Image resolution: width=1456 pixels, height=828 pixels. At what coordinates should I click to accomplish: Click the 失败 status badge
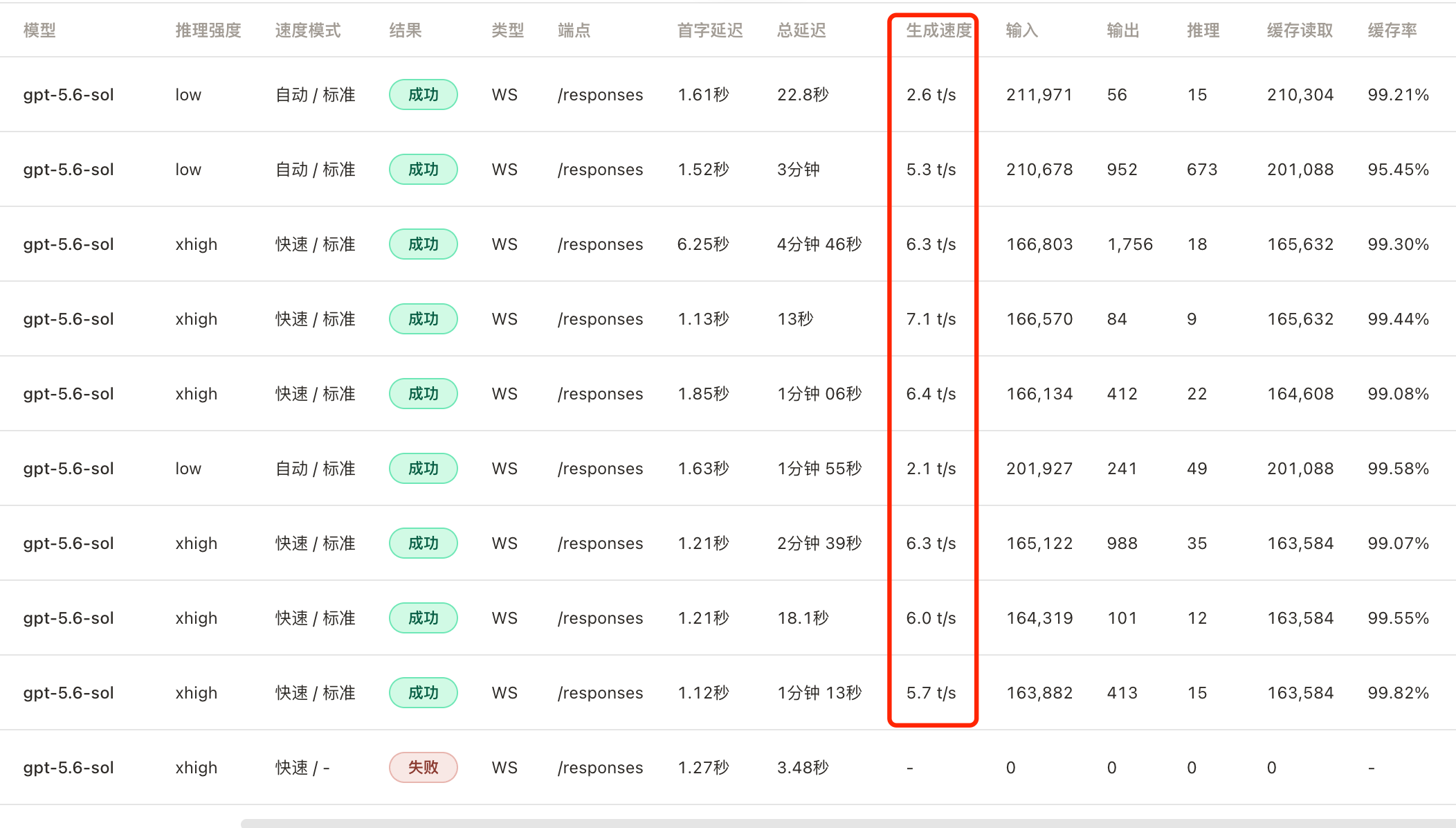point(424,767)
